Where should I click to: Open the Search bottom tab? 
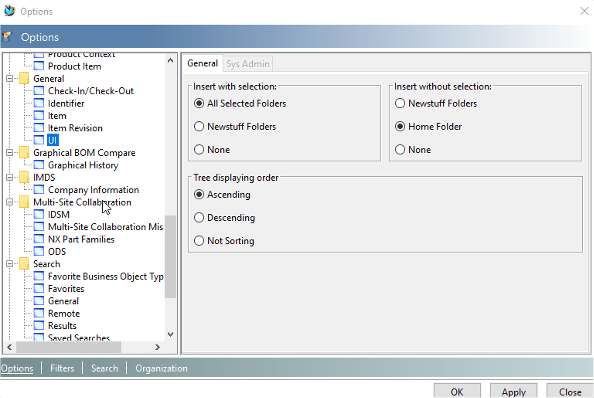pyautogui.click(x=105, y=368)
